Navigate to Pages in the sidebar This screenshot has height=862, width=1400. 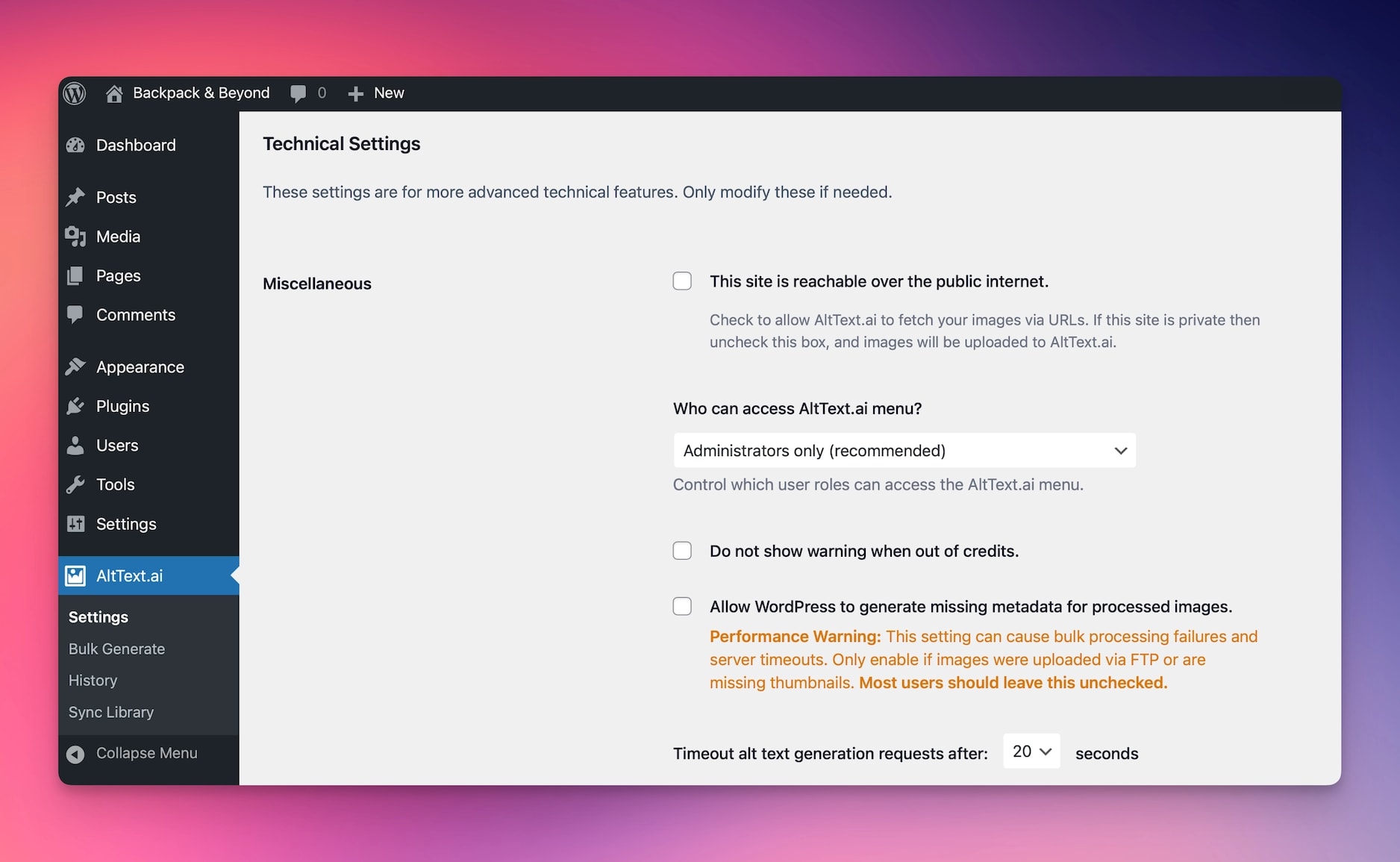149,276
